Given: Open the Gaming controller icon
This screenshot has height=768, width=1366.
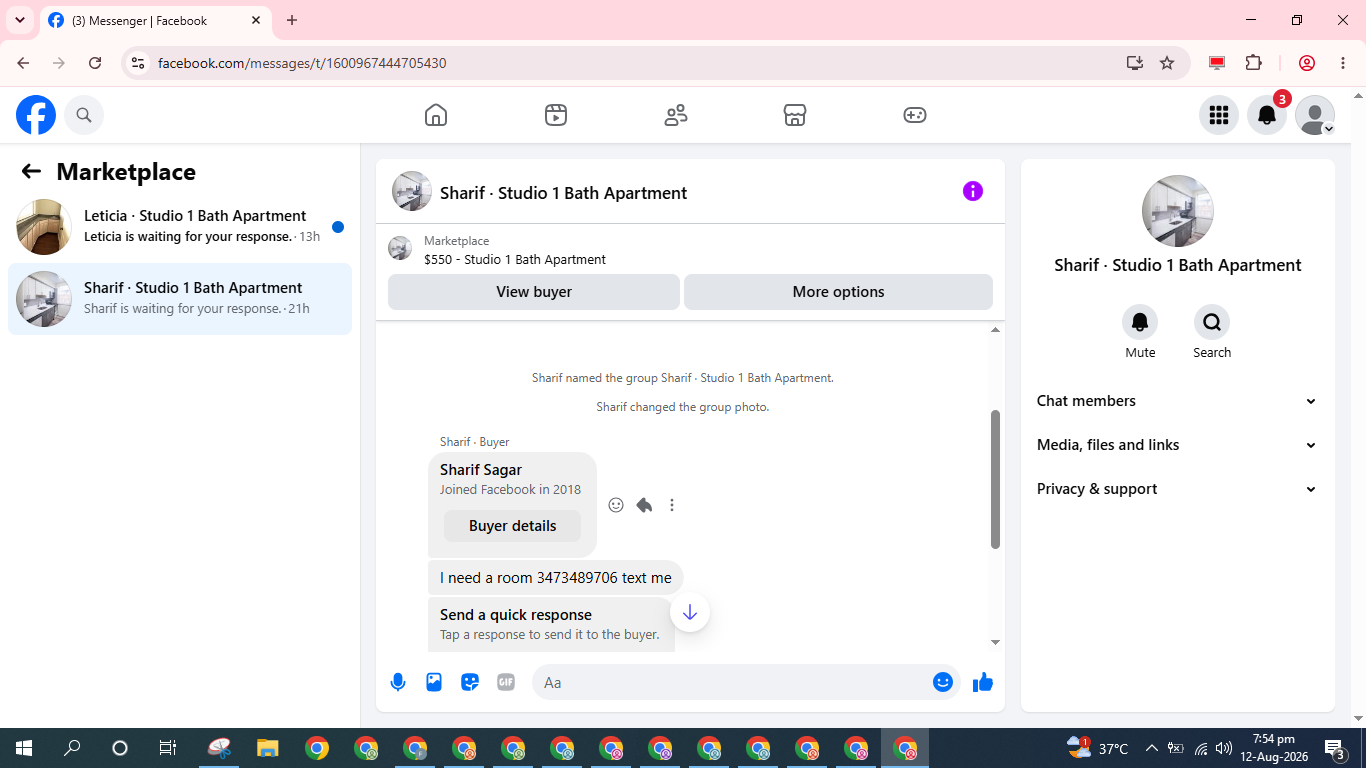Looking at the screenshot, I should (915, 115).
